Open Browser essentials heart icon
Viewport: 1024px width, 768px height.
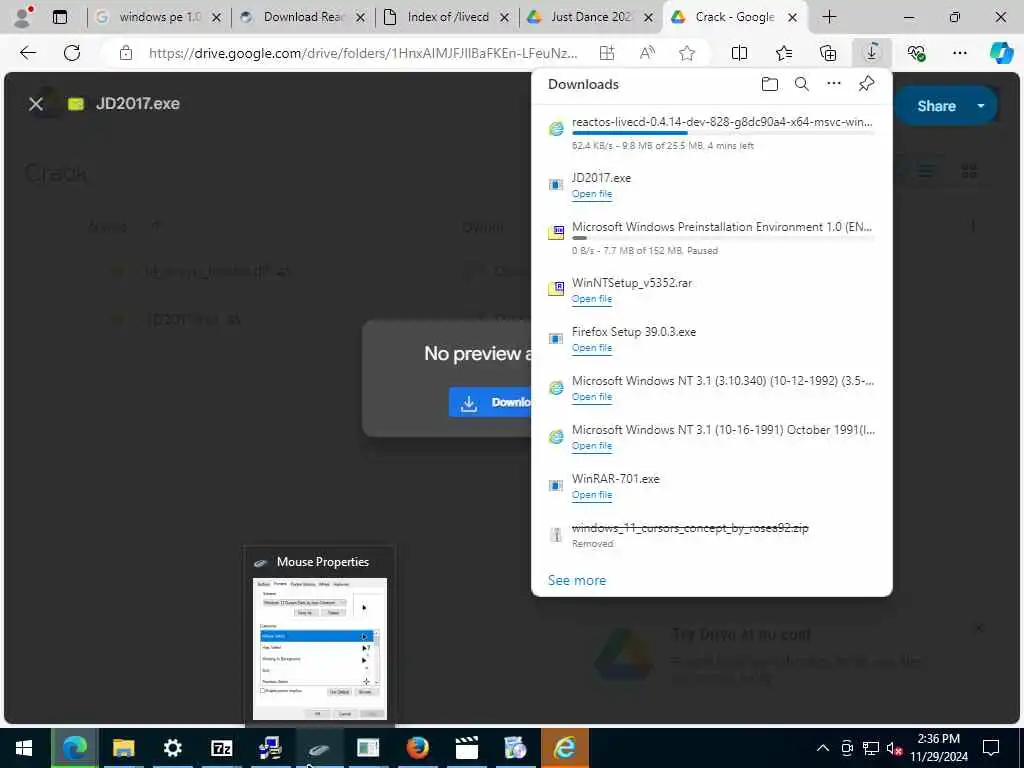tap(916, 53)
